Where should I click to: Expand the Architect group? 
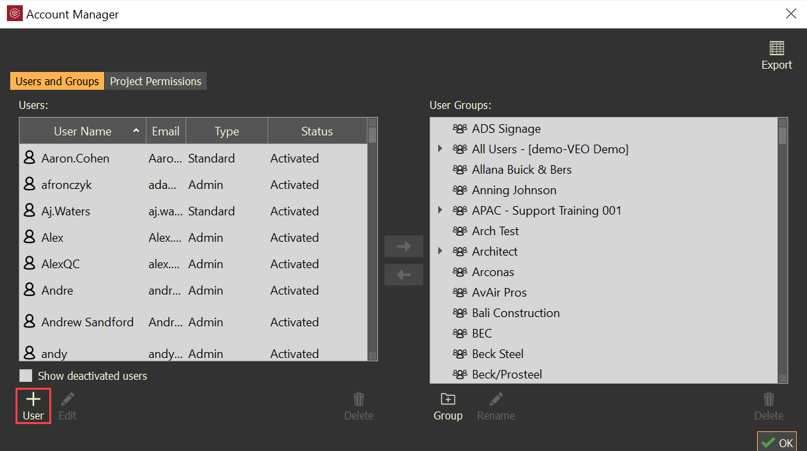point(440,251)
